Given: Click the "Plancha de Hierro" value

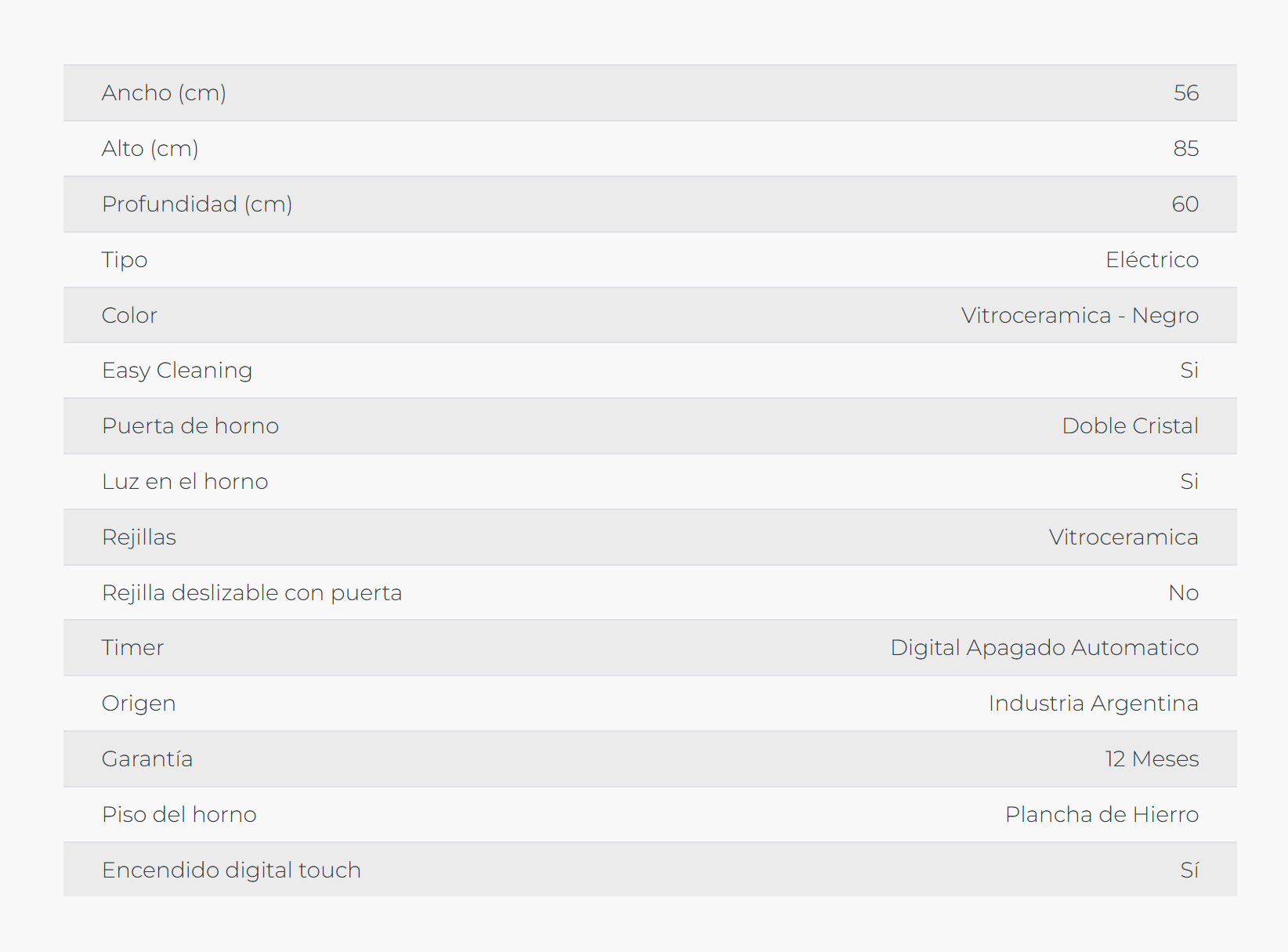Looking at the screenshot, I should [x=1102, y=814].
